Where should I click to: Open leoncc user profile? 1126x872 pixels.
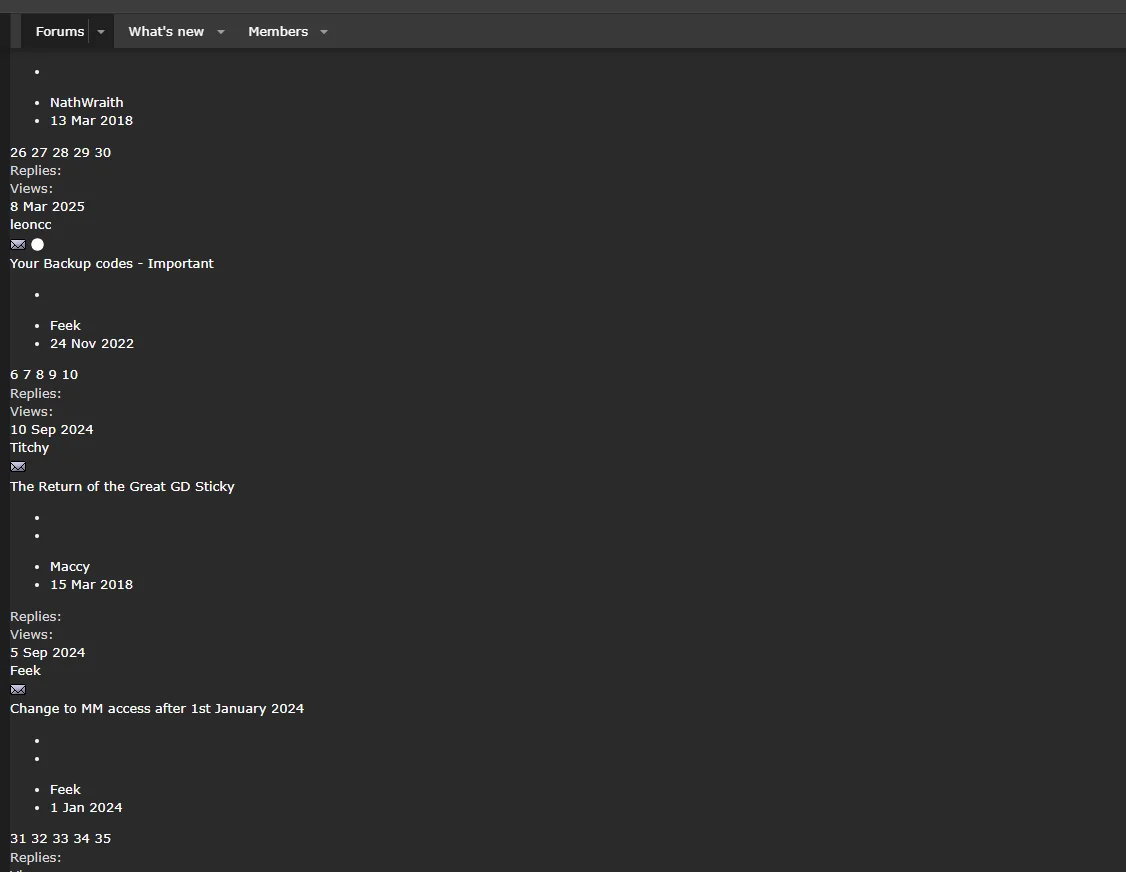click(30, 224)
